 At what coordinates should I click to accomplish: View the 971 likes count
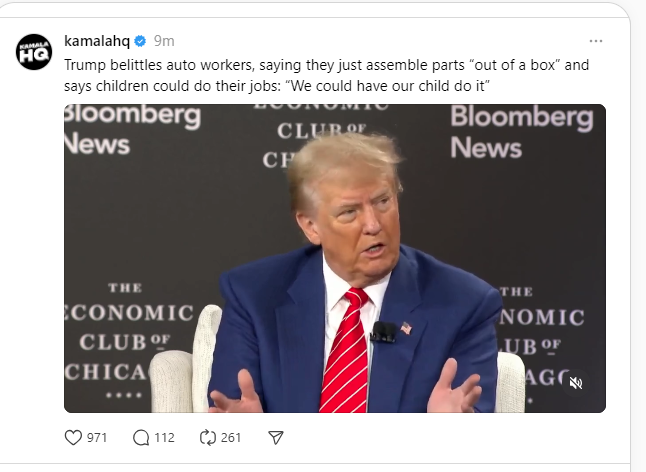(97, 438)
